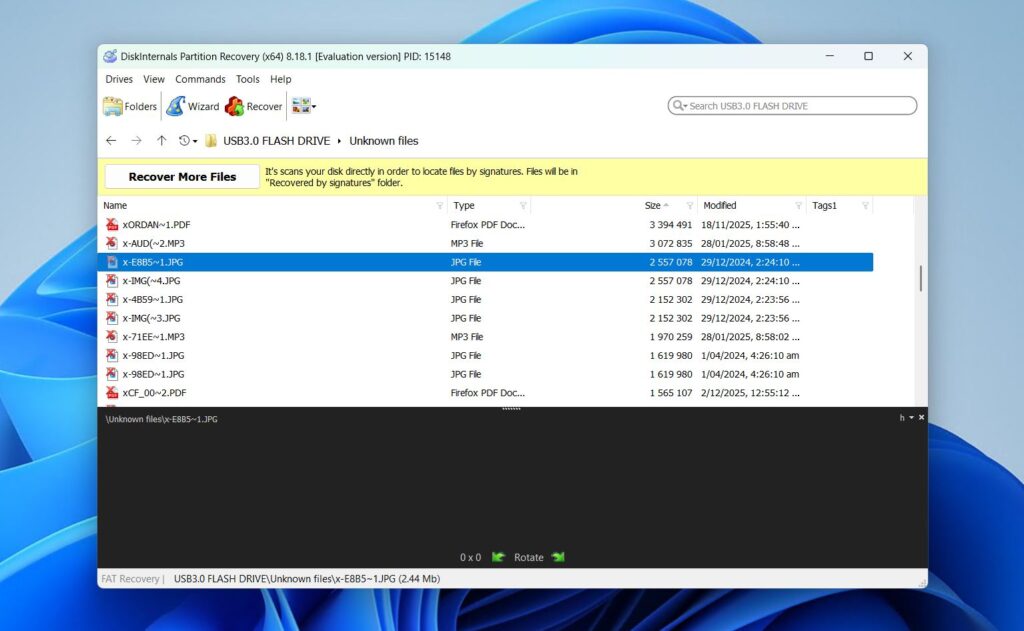Screen dimensions: 1024x631
Task: Select the file name x-IMG(~3.JPG
Action: [x=152, y=318]
